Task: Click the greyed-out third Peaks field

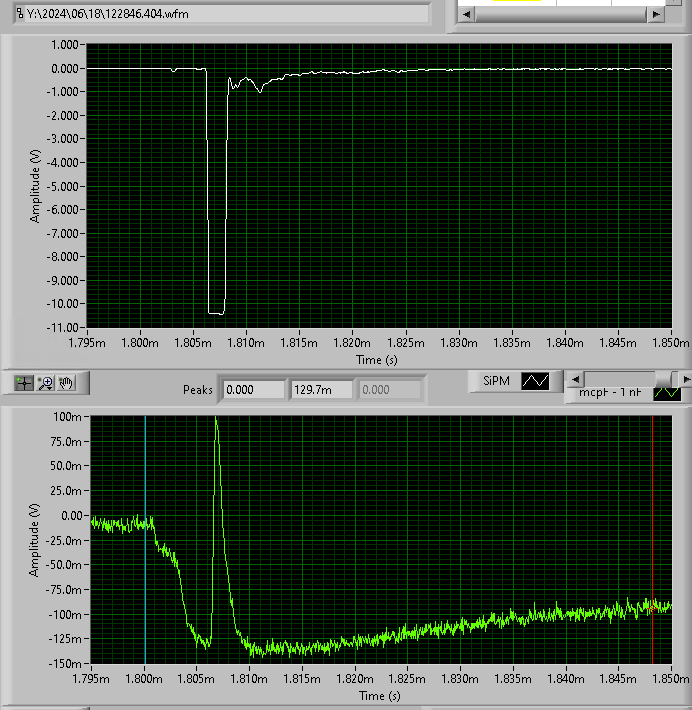Action: (x=389, y=390)
